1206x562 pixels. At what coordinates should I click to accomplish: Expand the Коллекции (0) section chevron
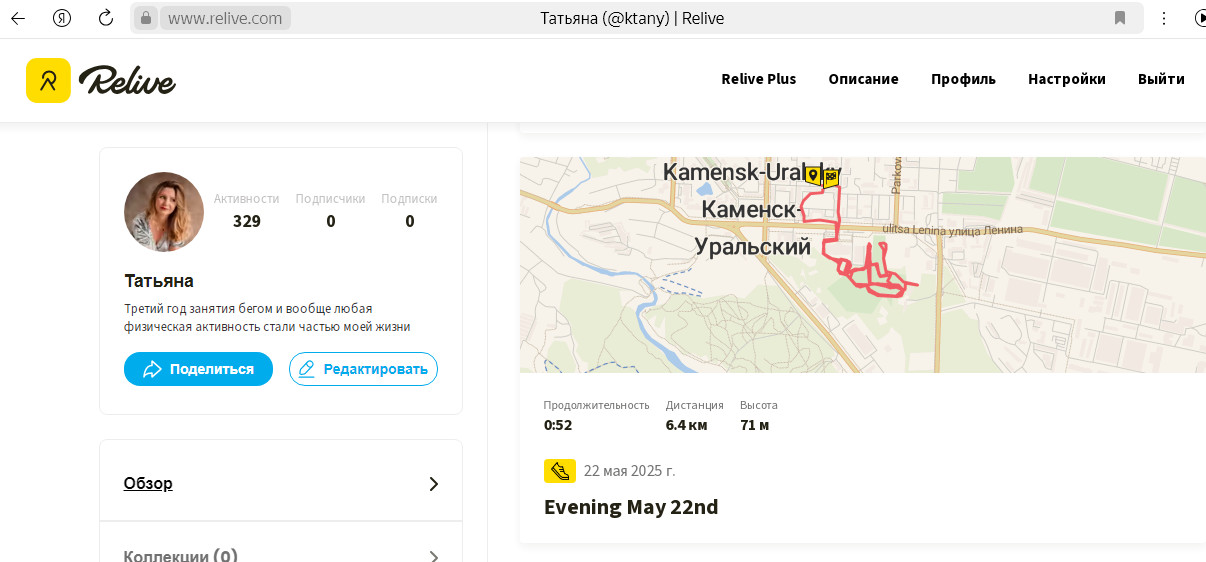pos(434,556)
